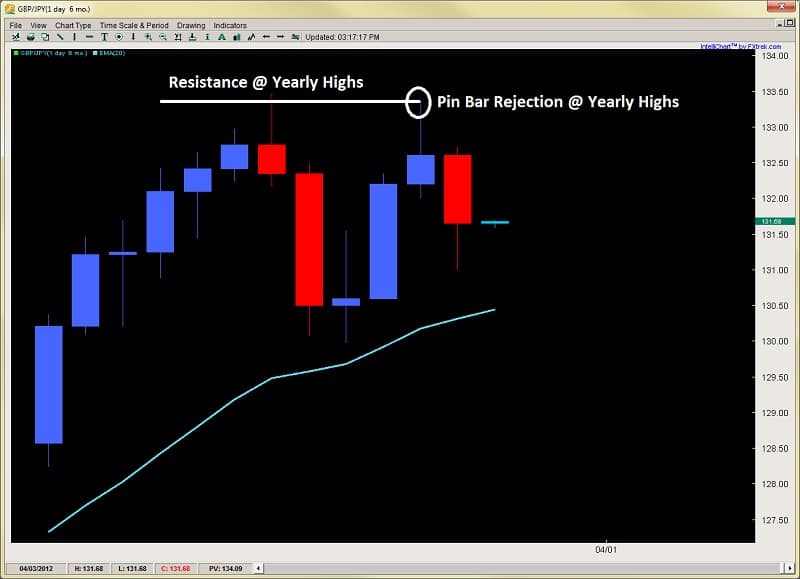The width and height of the screenshot is (800, 579).
Task: Click the 127.50 price axis label
Action: point(775,520)
